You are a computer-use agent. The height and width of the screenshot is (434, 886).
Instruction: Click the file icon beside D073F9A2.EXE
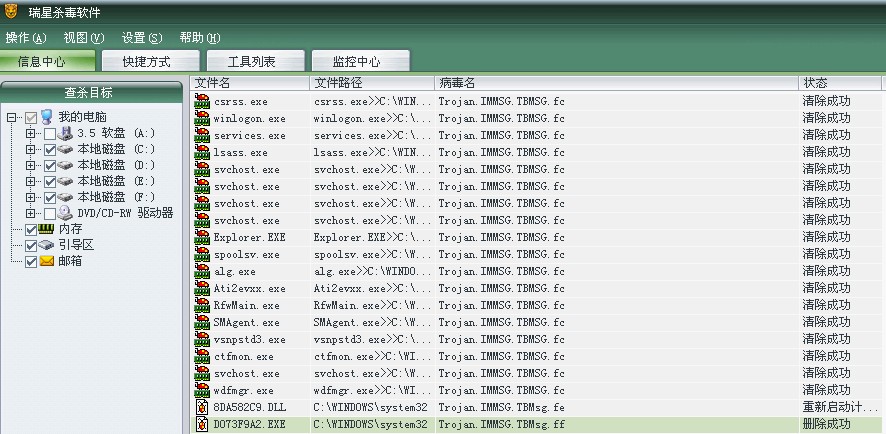(x=202, y=424)
